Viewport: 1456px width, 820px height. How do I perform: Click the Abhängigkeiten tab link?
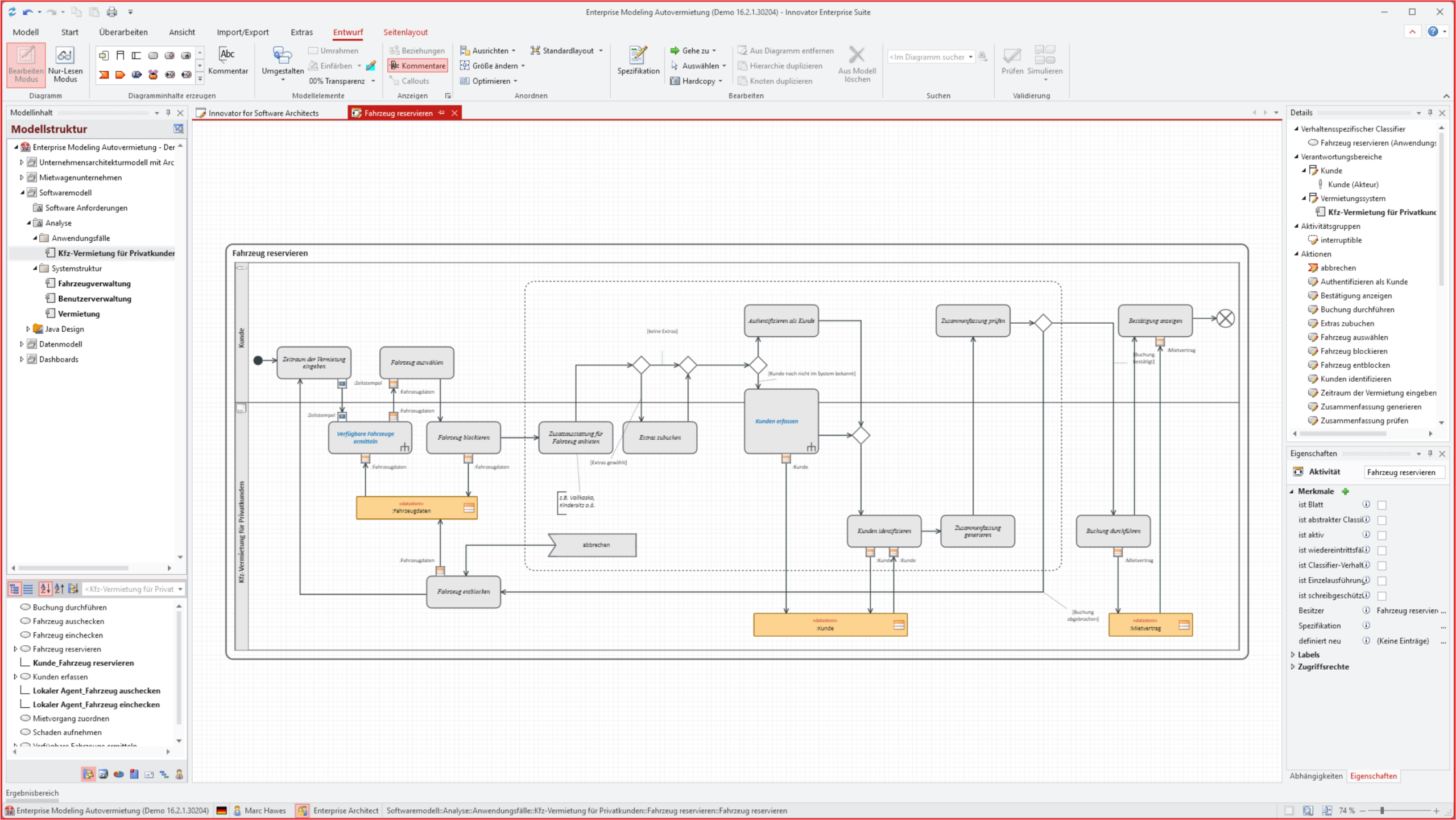coord(1316,776)
